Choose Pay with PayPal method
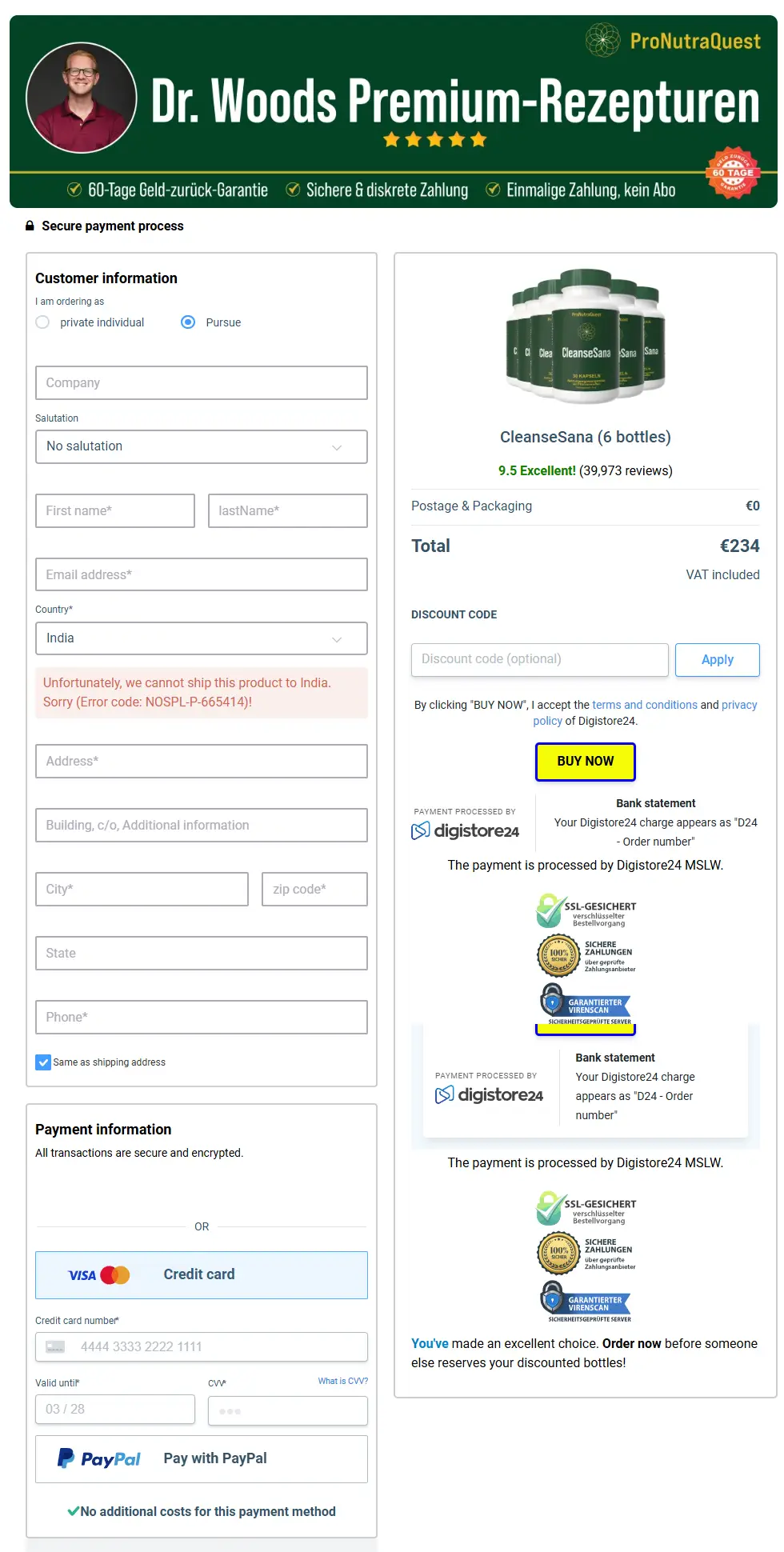 (202, 1459)
